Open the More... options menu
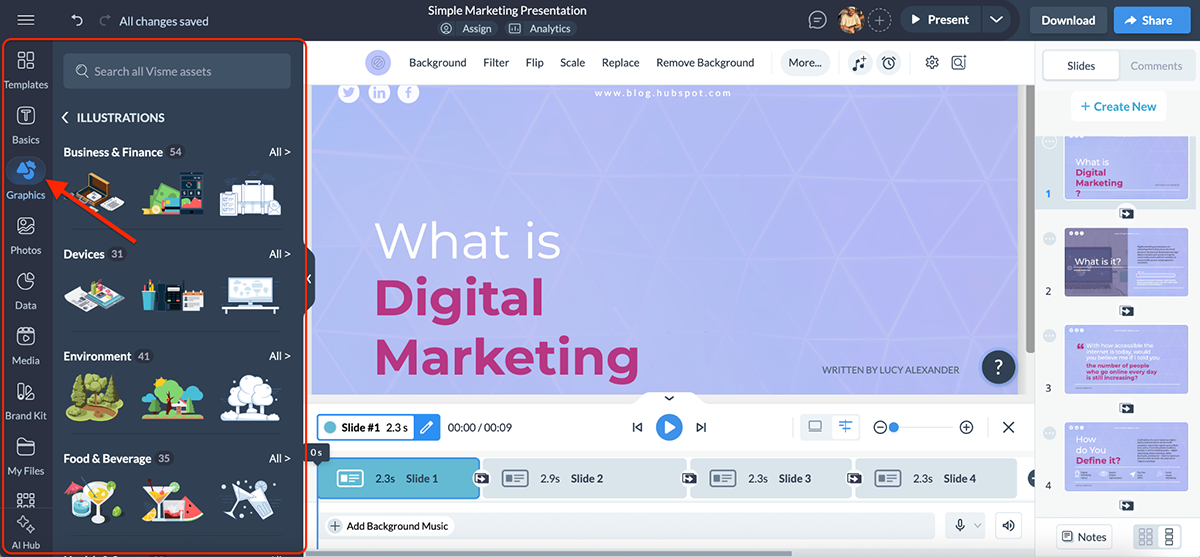Screen dimensions: 1200x557 pyautogui.click(x=804, y=63)
